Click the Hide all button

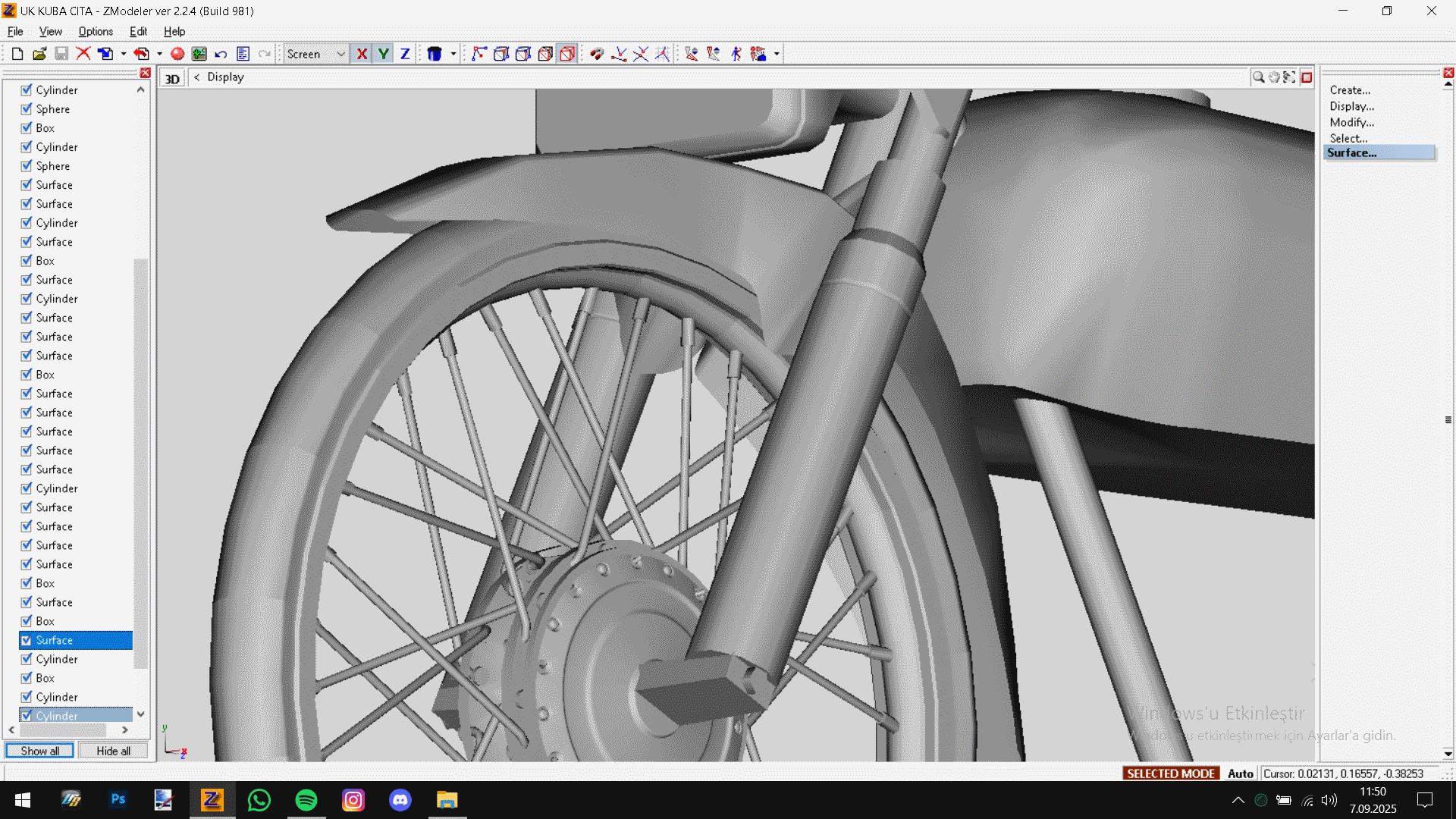113,751
